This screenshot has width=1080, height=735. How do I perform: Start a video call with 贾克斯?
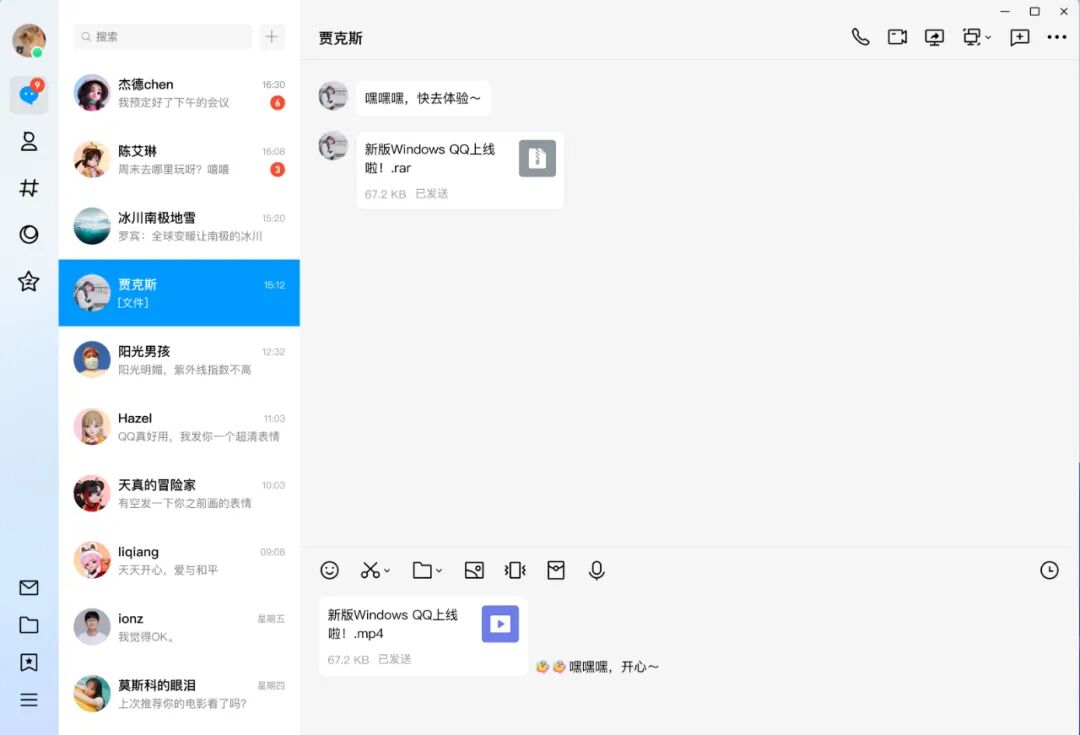pos(897,37)
